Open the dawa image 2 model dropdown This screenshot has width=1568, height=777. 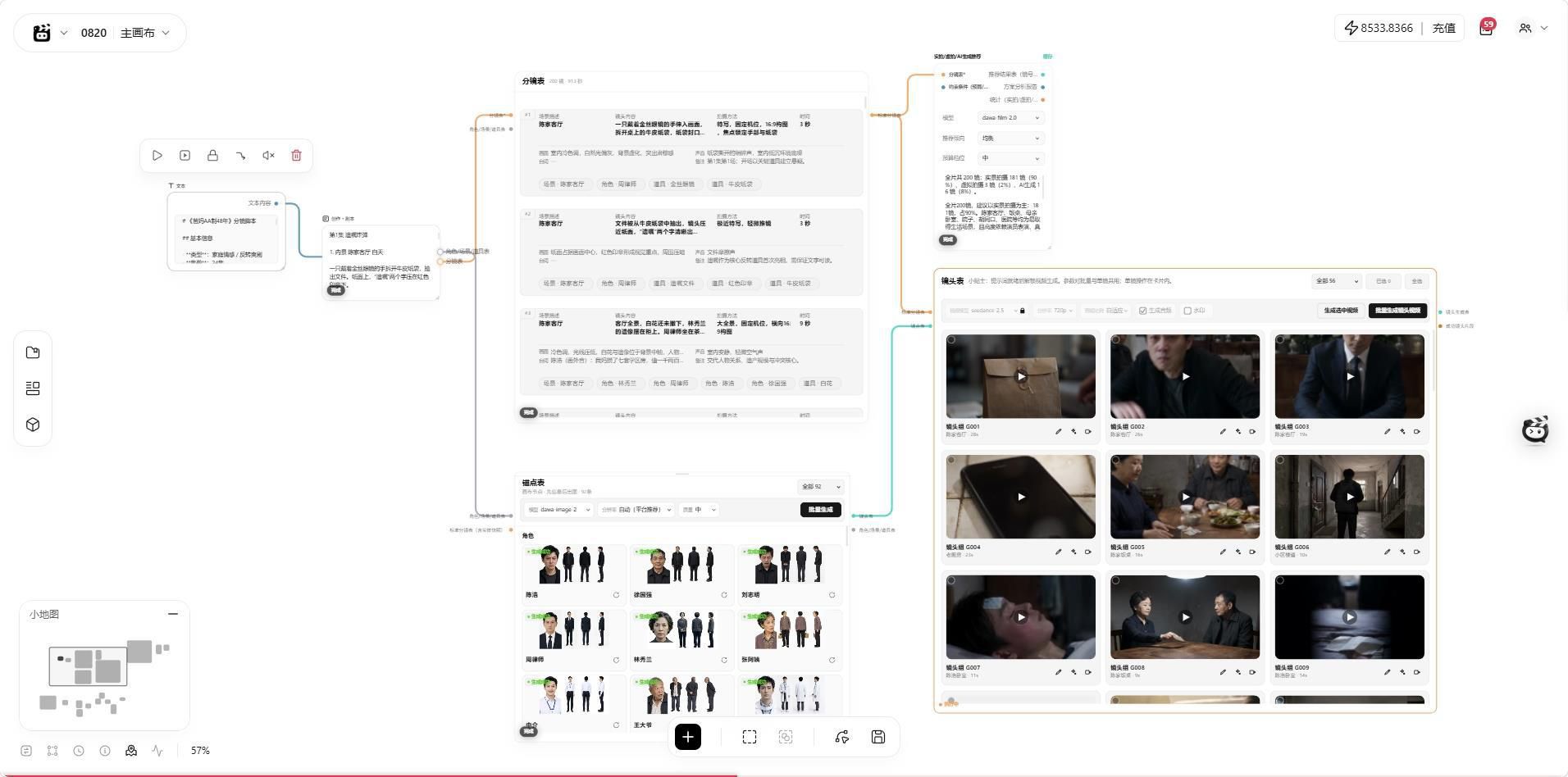point(558,510)
